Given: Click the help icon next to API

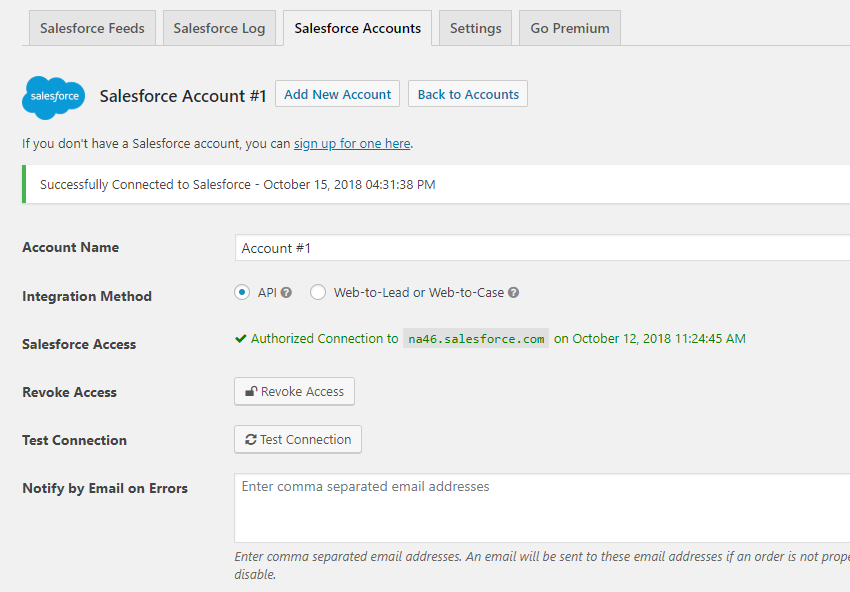Looking at the screenshot, I should point(287,293).
